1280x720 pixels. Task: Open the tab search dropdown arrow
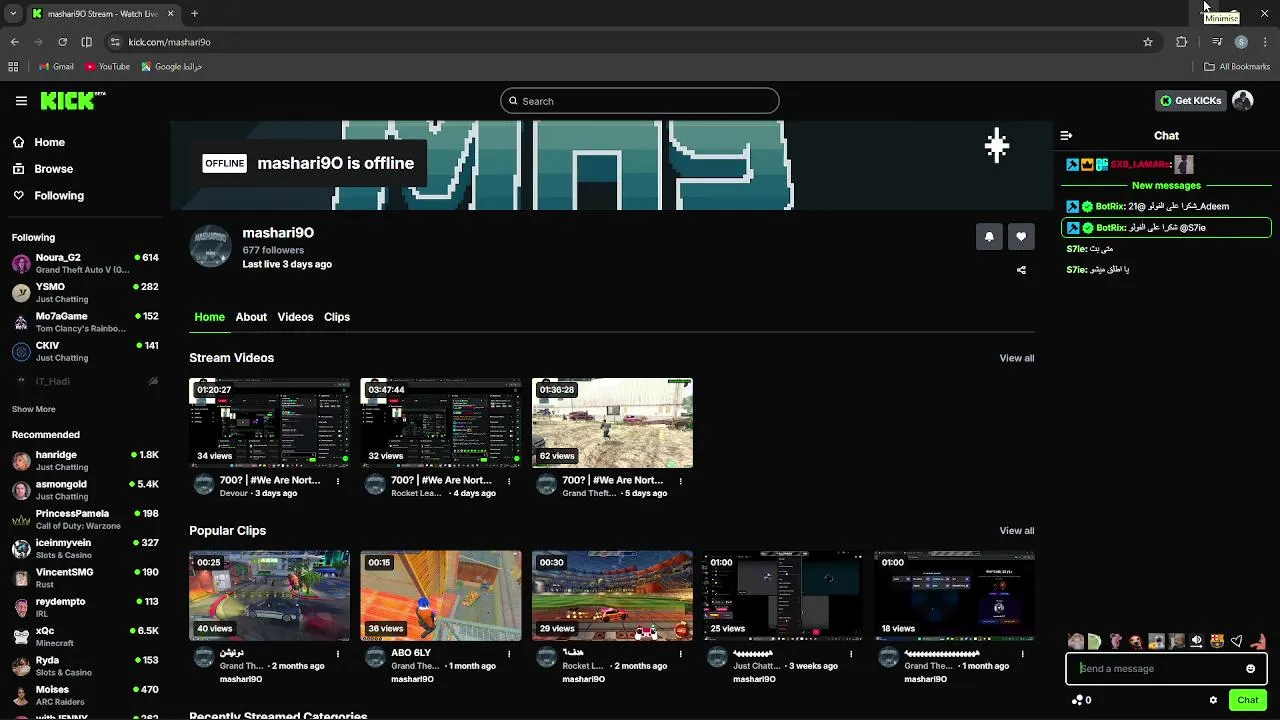(13, 14)
